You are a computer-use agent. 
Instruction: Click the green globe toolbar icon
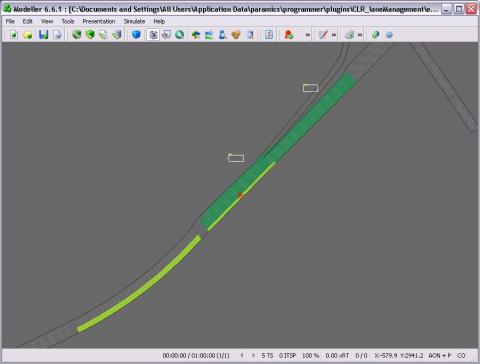pos(180,34)
